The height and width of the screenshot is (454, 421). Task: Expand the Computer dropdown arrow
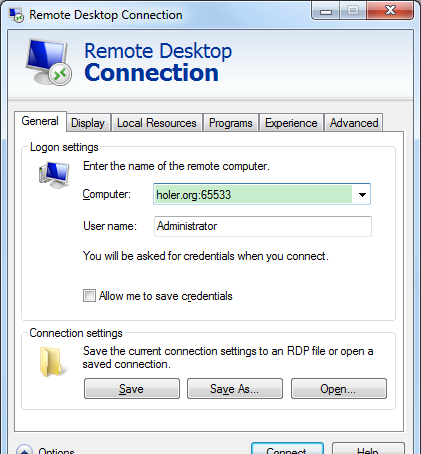362,194
